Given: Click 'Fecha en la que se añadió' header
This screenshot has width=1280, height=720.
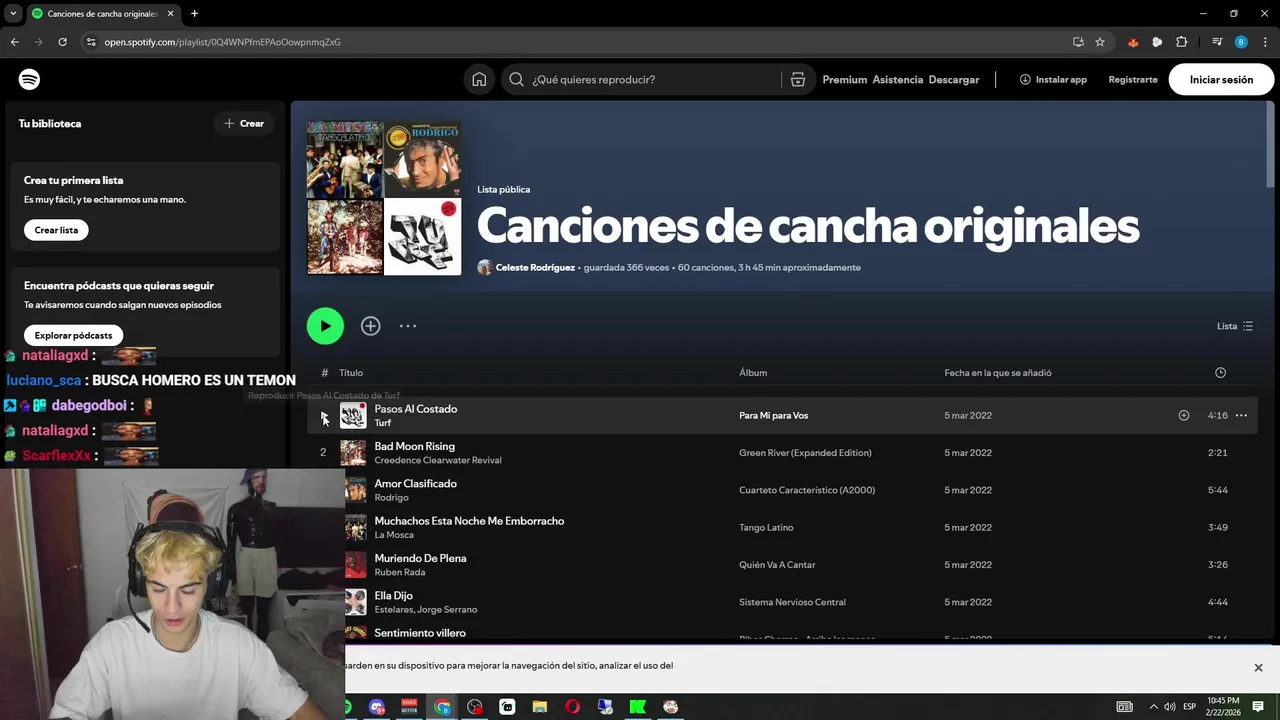Looking at the screenshot, I should [998, 373].
